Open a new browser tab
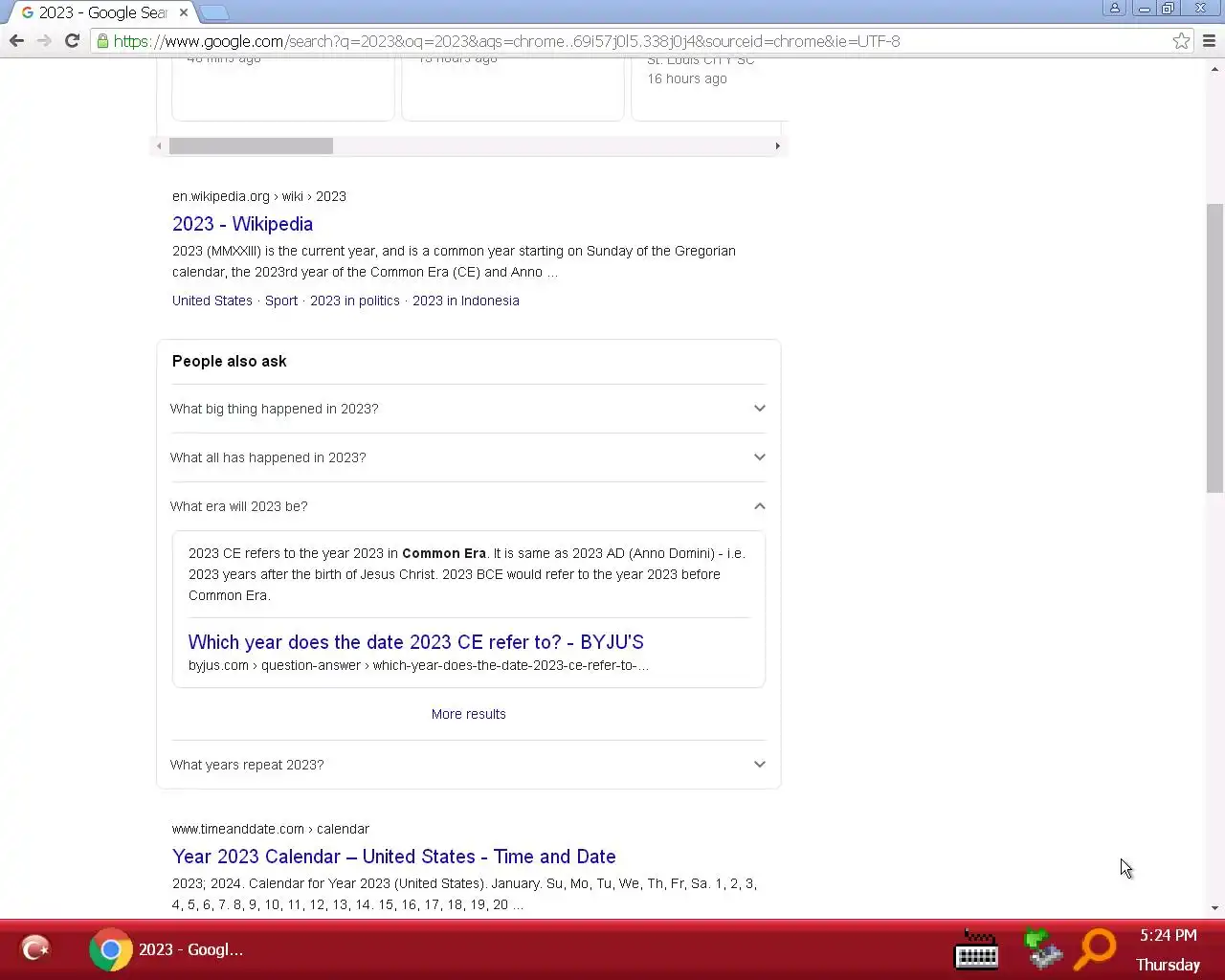Screen dimensions: 1225x980 click(x=214, y=12)
